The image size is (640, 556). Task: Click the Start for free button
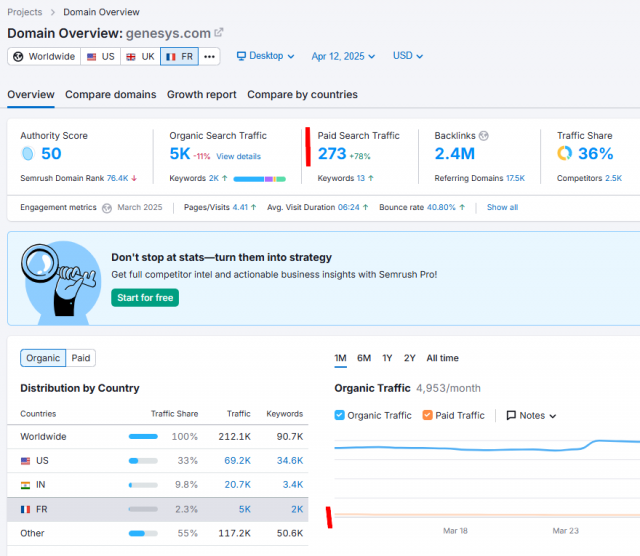(x=145, y=298)
